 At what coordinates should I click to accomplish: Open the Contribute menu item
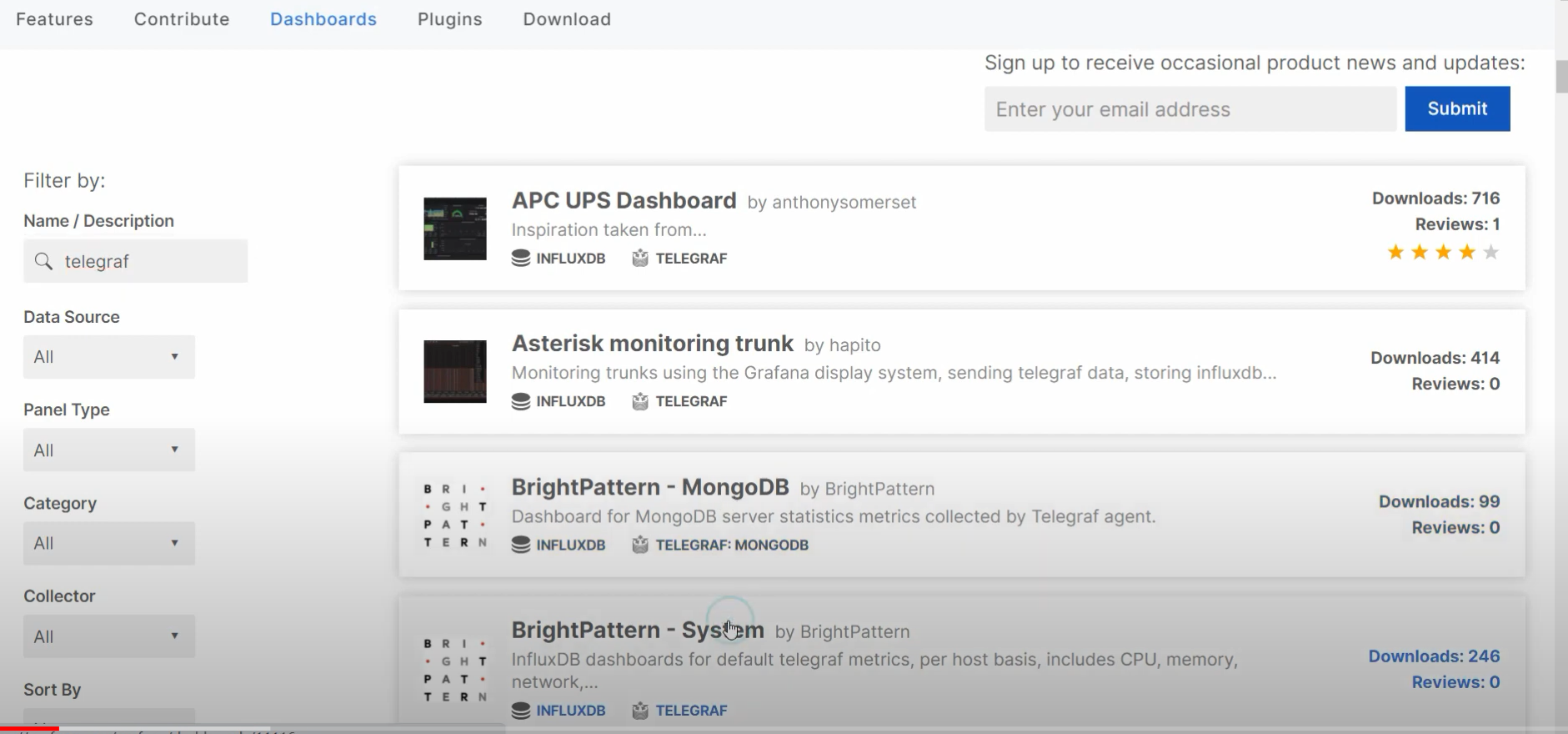point(182,19)
